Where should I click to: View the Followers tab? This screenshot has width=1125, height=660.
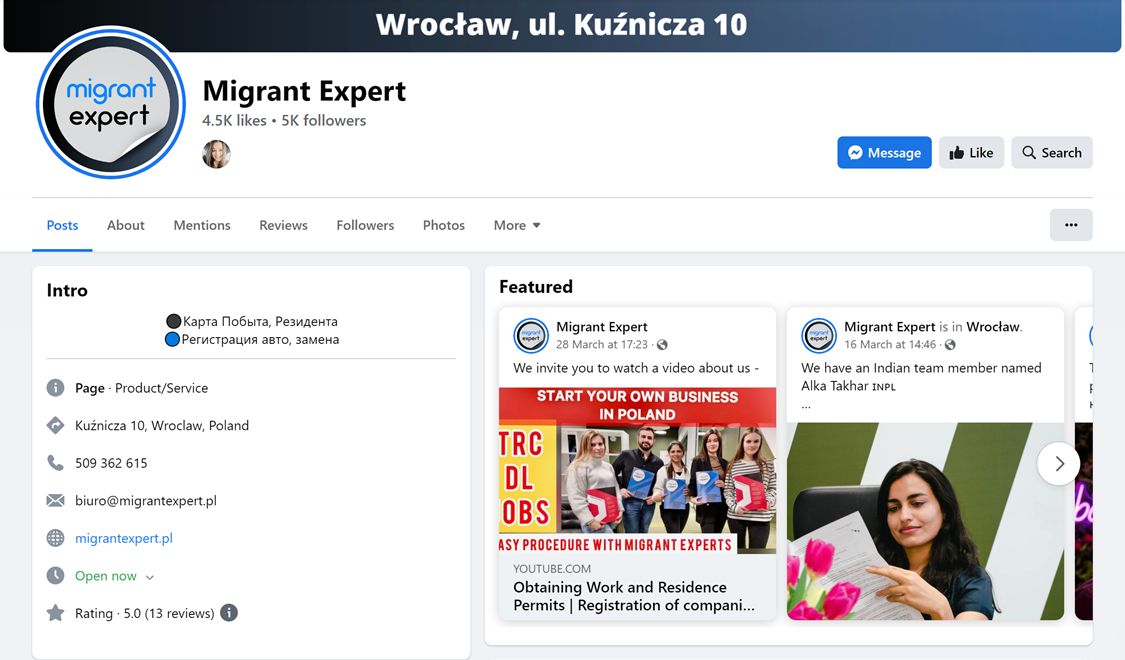pyautogui.click(x=365, y=225)
